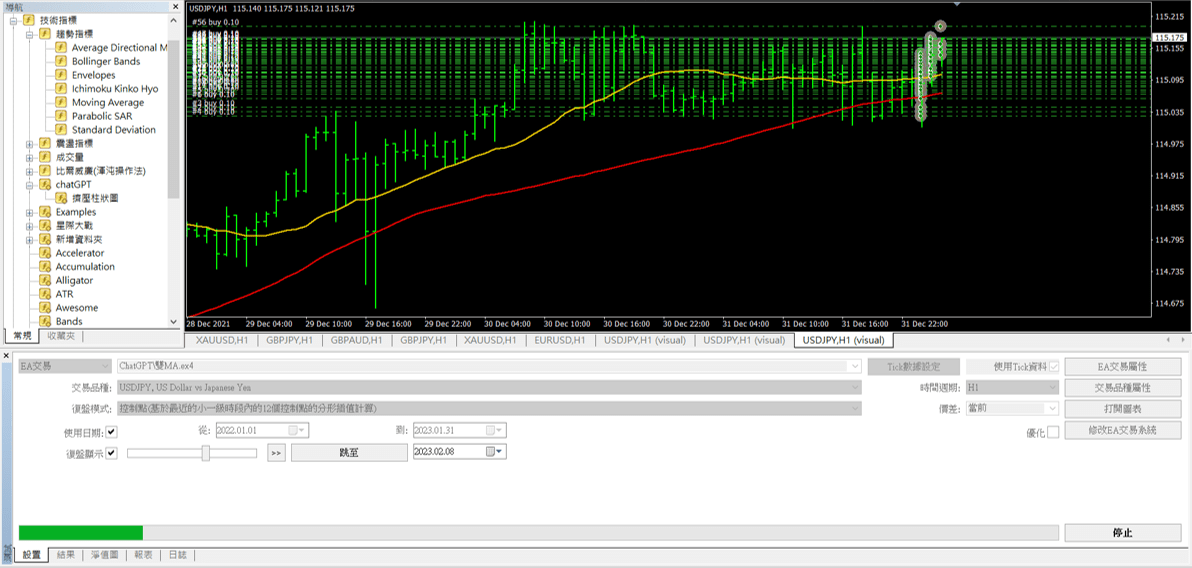Screen dimensions: 1192x568
Task: Click the 打開圖表 button
Action: (x=1122, y=408)
